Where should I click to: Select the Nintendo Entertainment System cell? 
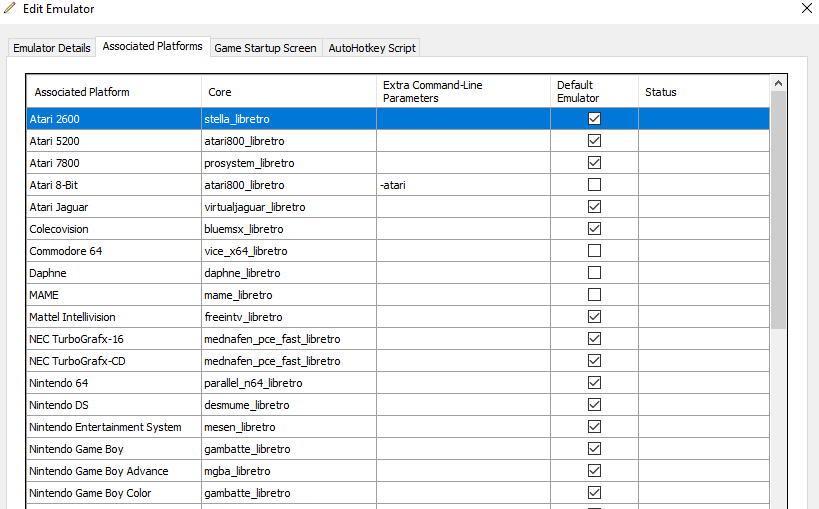point(114,426)
